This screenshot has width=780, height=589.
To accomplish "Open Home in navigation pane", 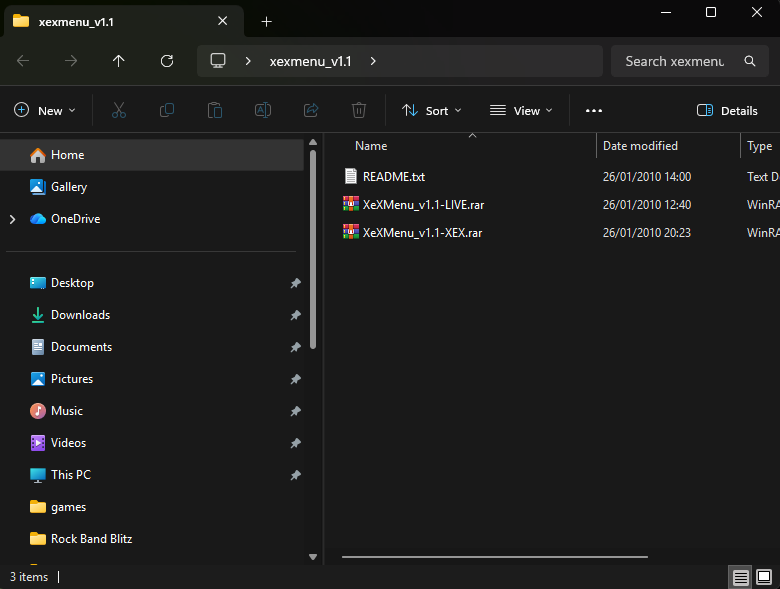I will click(x=152, y=155).
